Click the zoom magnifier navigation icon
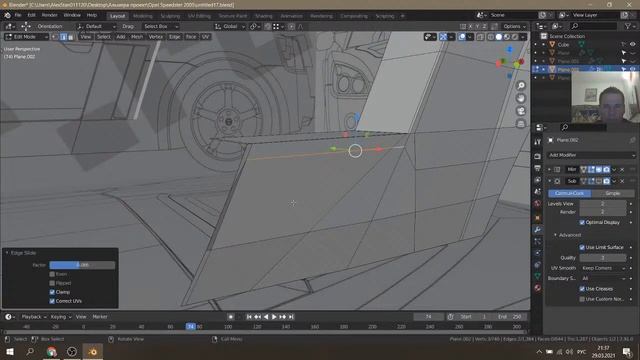The image size is (640, 360). coord(521,85)
